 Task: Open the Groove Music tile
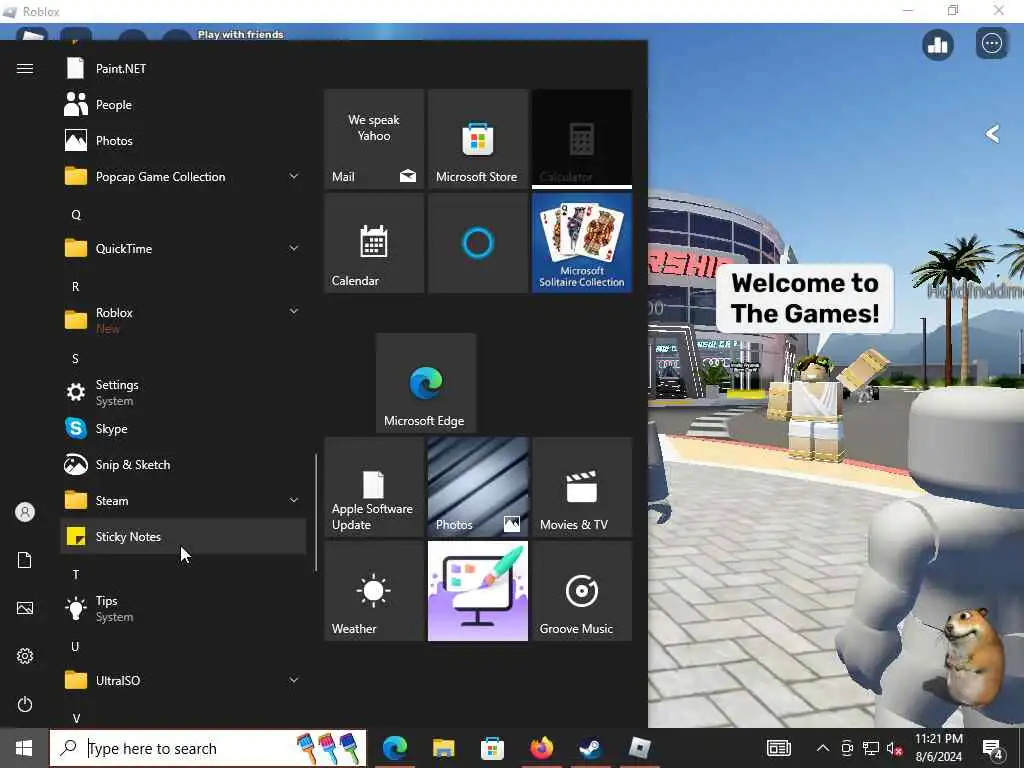tap(582, 590)
